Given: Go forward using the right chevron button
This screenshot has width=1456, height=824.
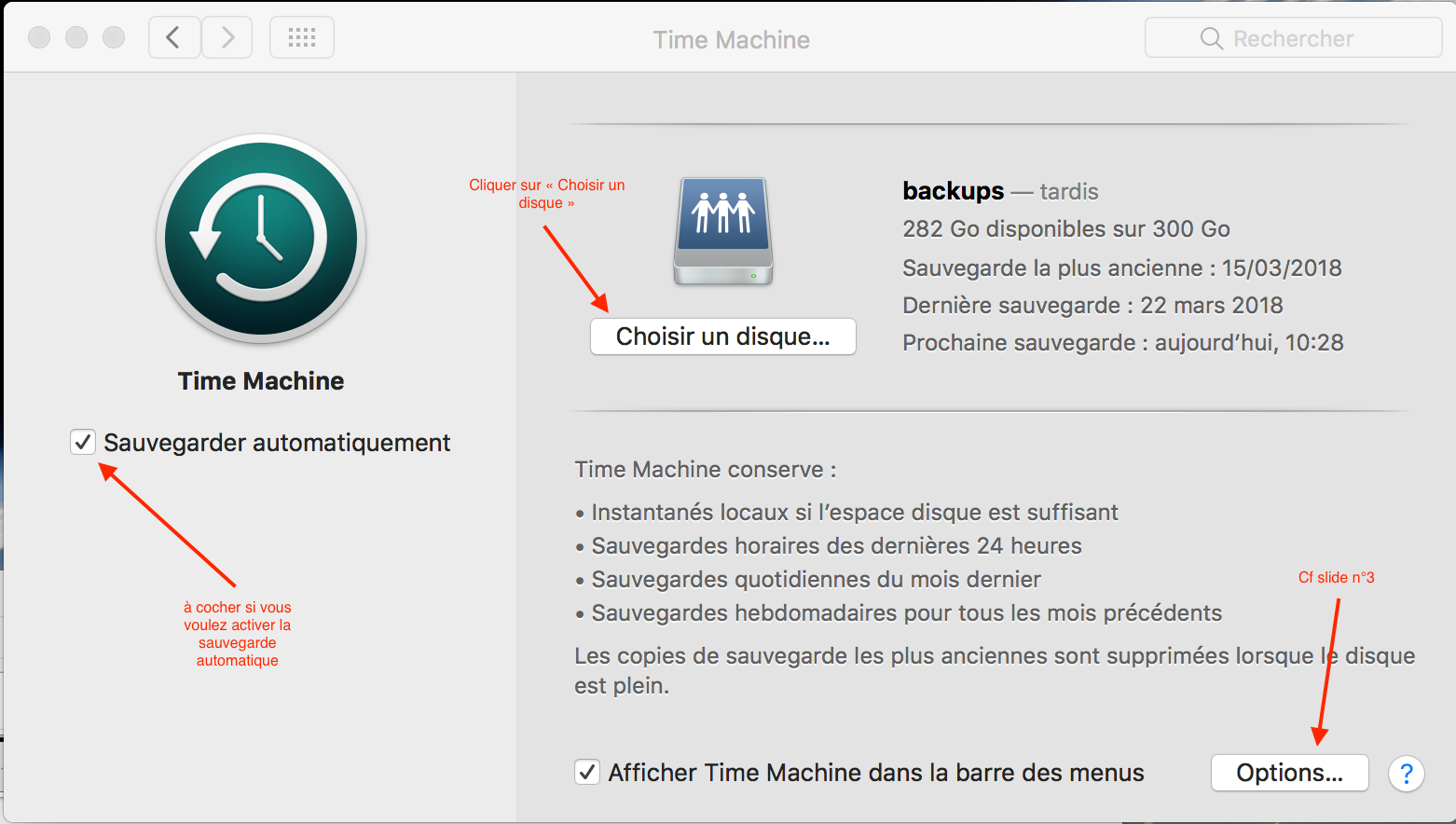Looking at the screenshot, I should point(227,38).
